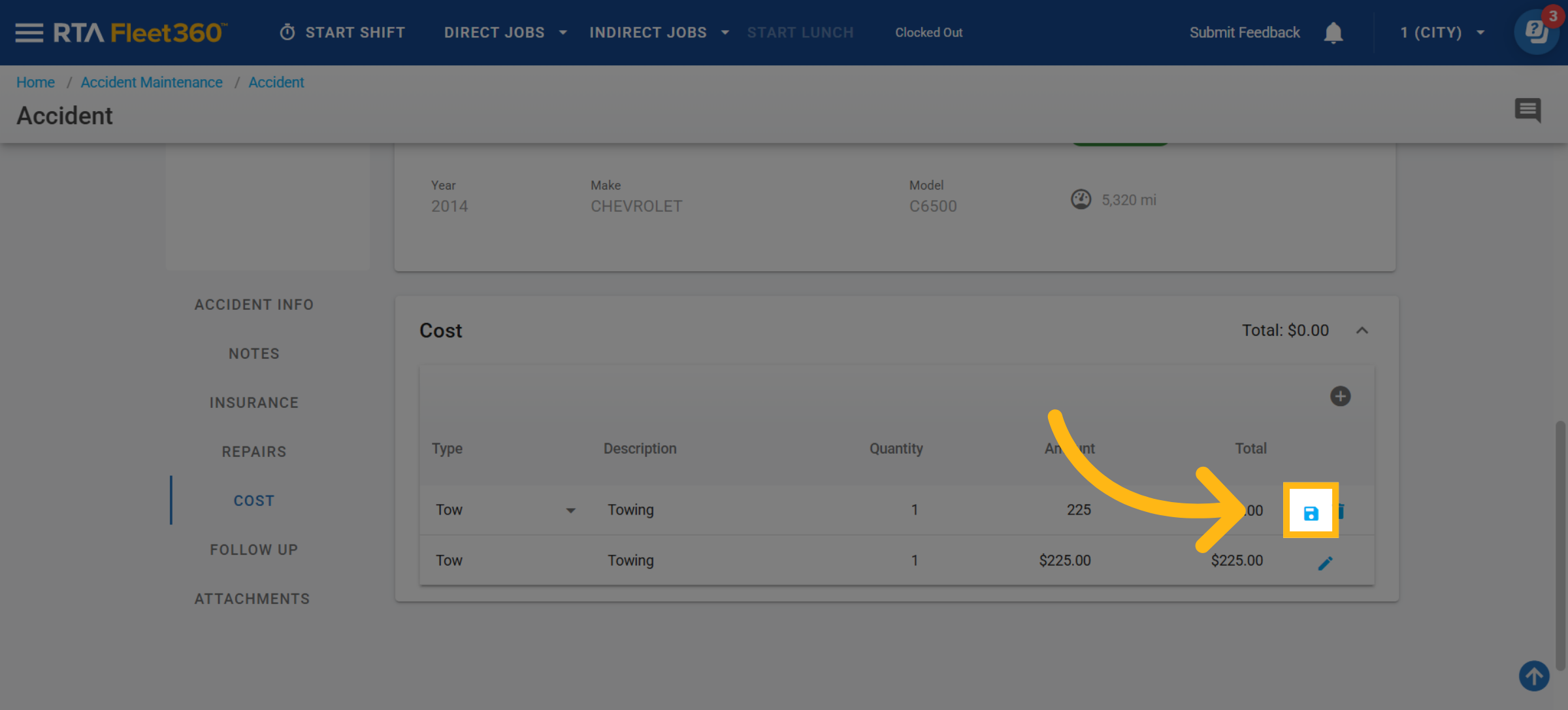The image size is (1568, 710).
Task: Open Accident Maintenance breadcrumb link
Action: click(152, 82)
